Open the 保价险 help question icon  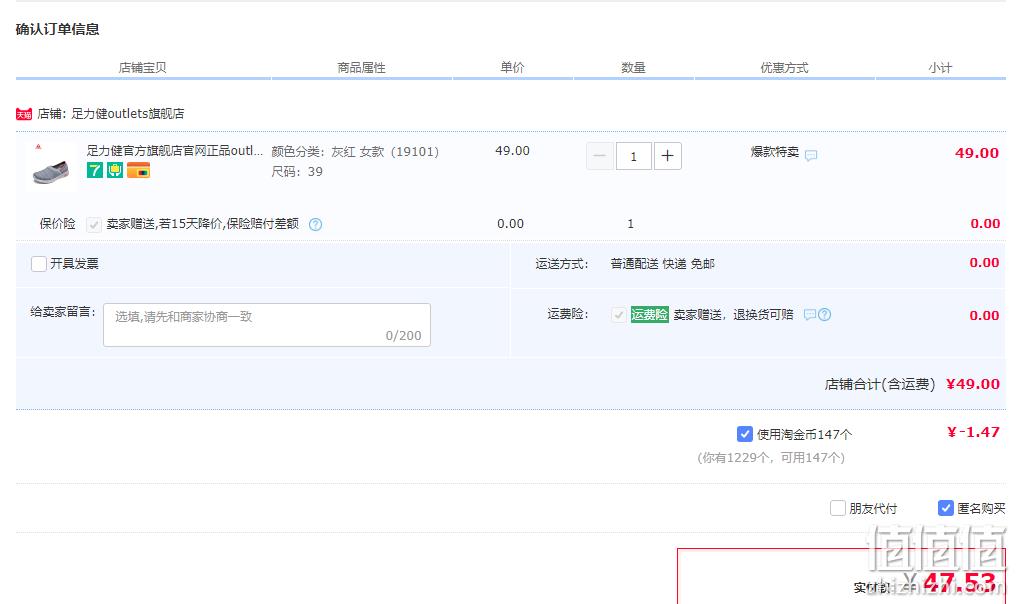click(316, 224)
